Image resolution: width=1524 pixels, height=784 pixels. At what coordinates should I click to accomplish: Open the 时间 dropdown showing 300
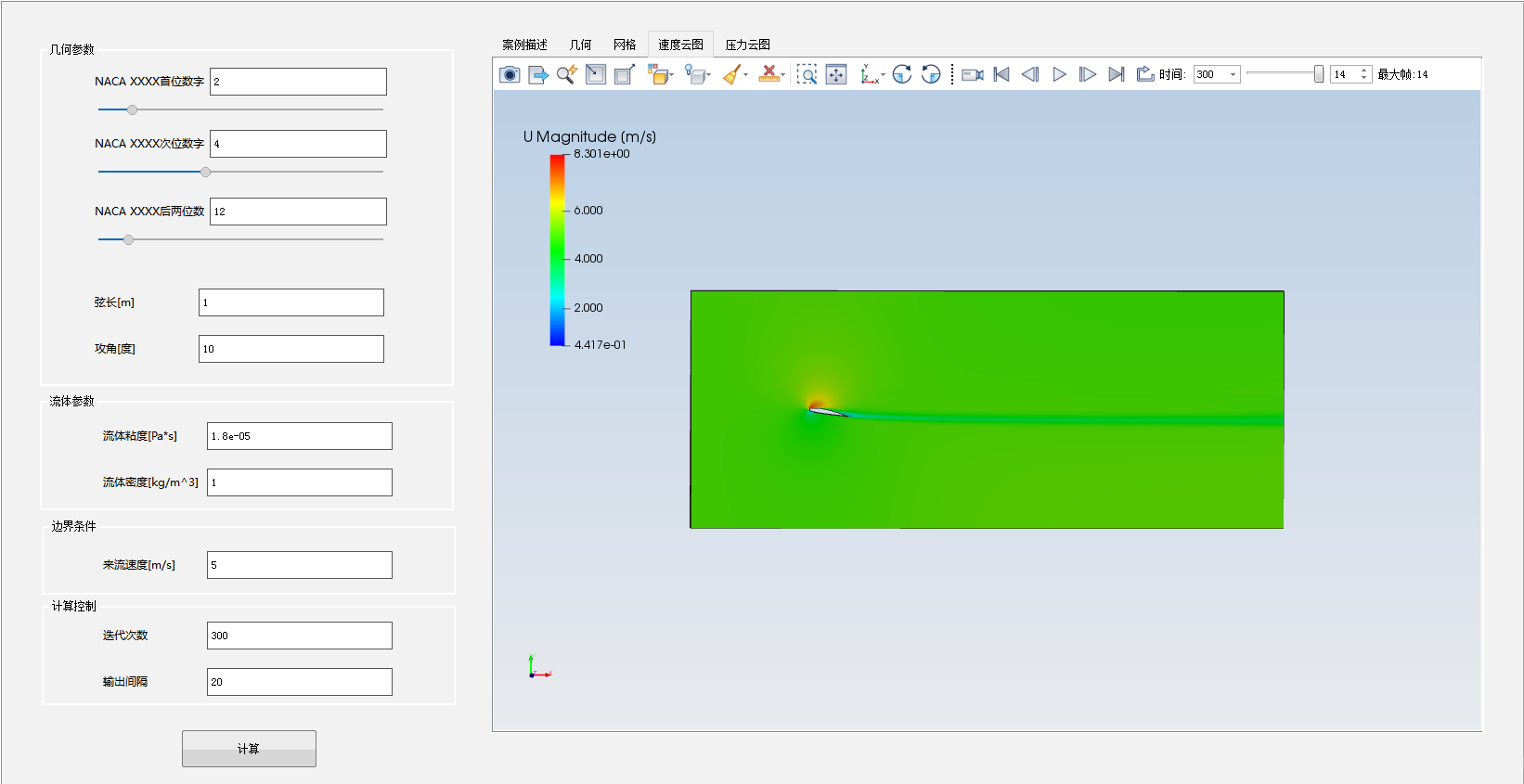pos(1217,74)
